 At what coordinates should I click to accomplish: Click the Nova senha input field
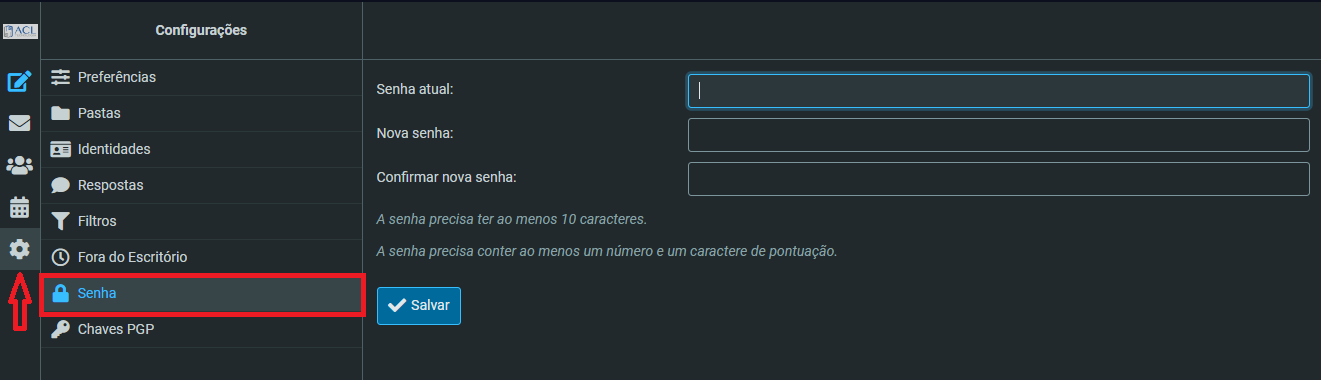coord(999,134)
